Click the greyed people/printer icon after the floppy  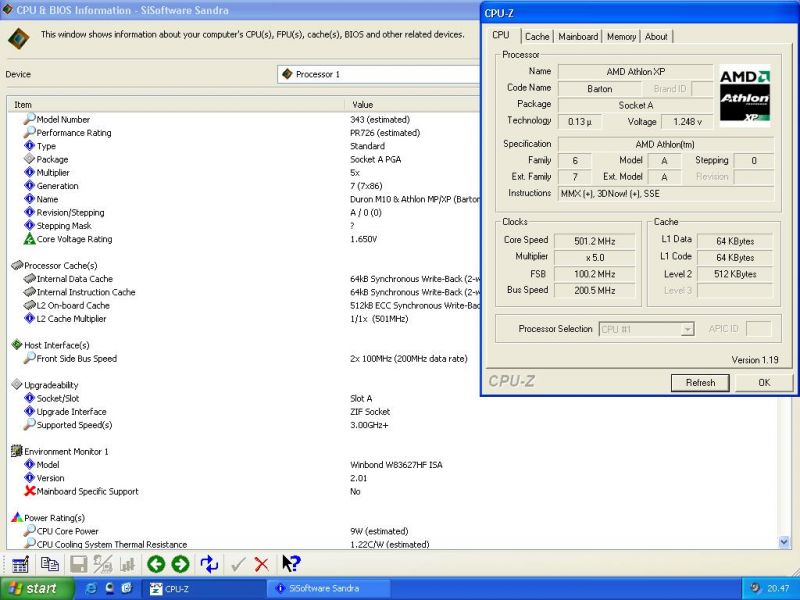(103, 564)
